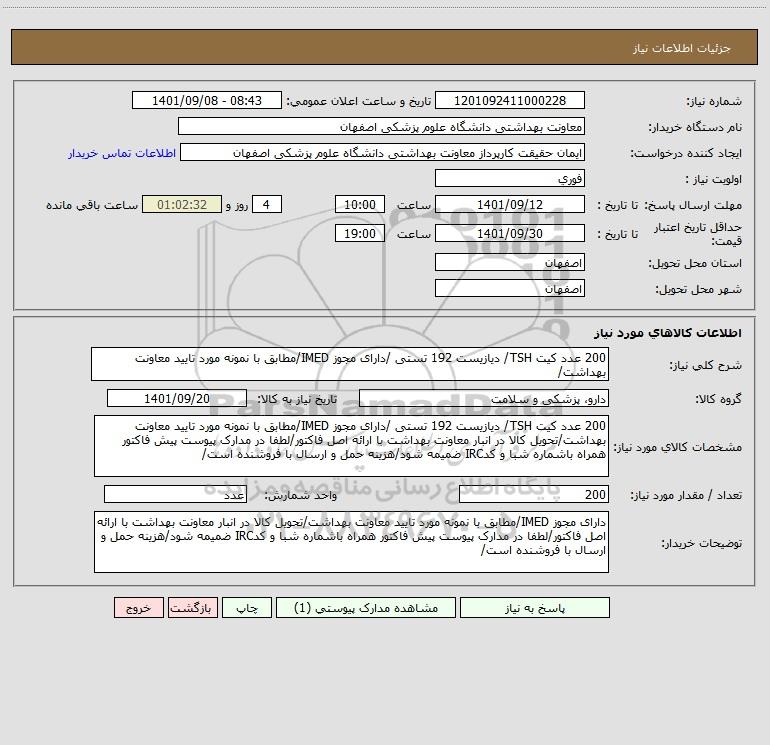This screenshot has height=745, width=770.
Task: Click the چاپ print button
Action: 247,608
